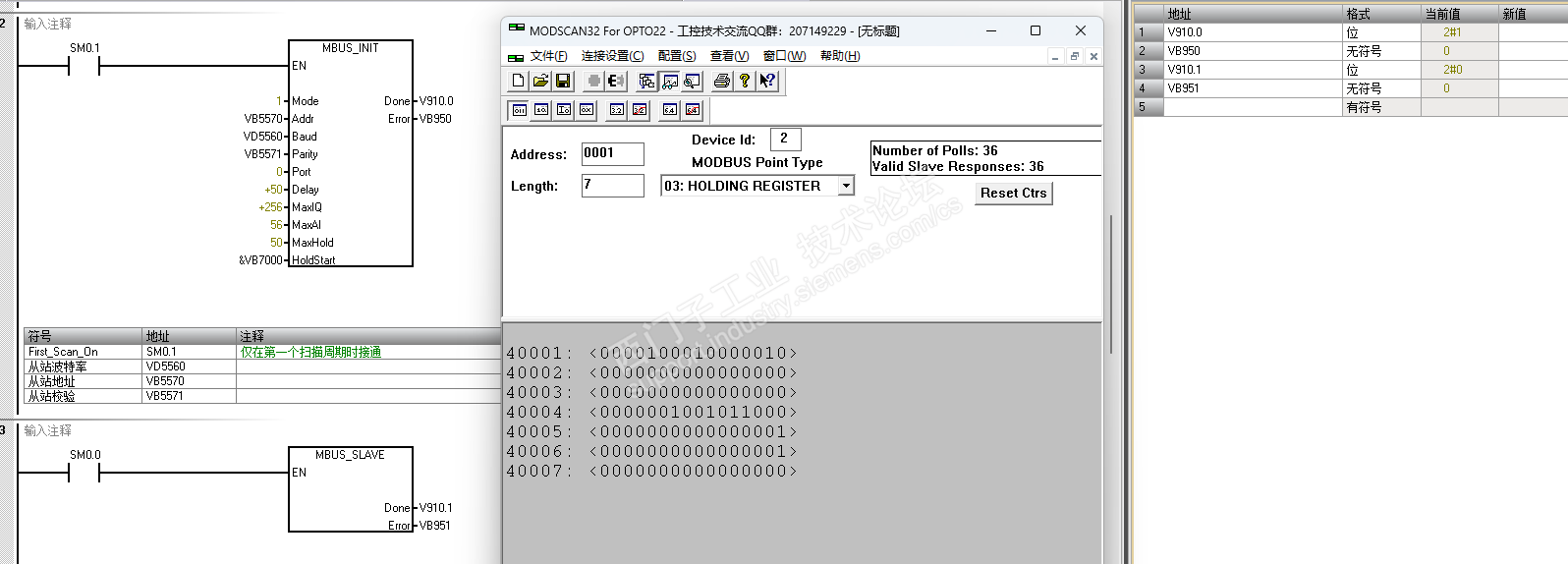Toggle the show data view icon
Screen dimensions: 1568x564
pyautogui.click(x=669, y=81)
